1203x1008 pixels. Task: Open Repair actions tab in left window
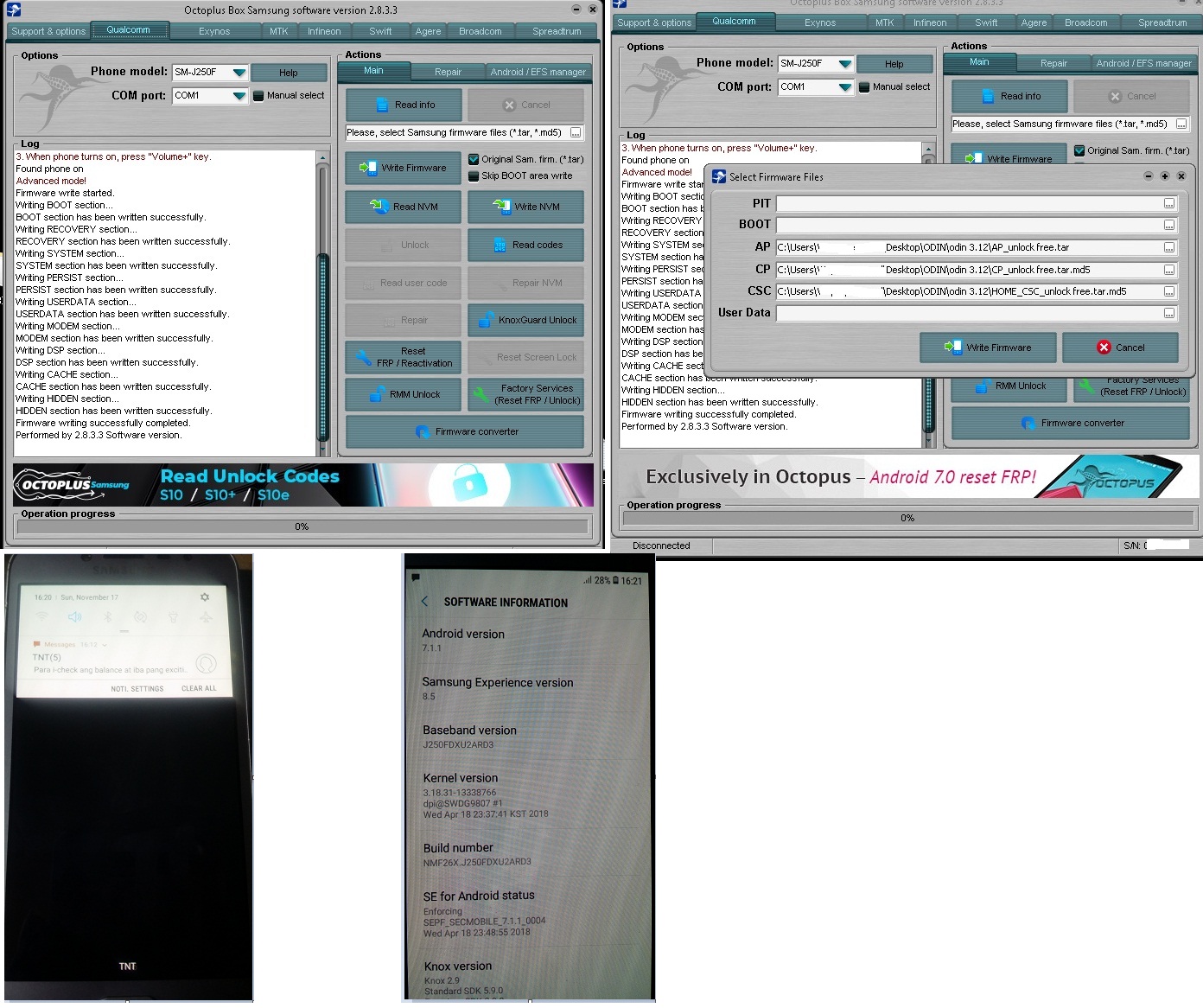[x=448, y=72]
